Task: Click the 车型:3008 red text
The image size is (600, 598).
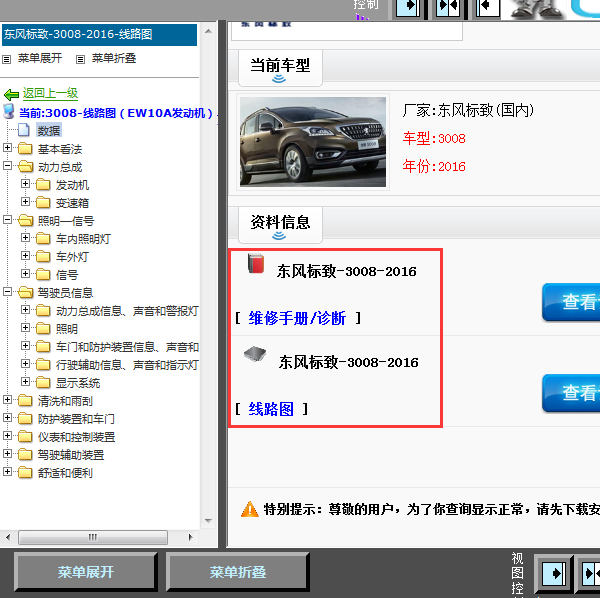Action: click(x=434, y=138)
